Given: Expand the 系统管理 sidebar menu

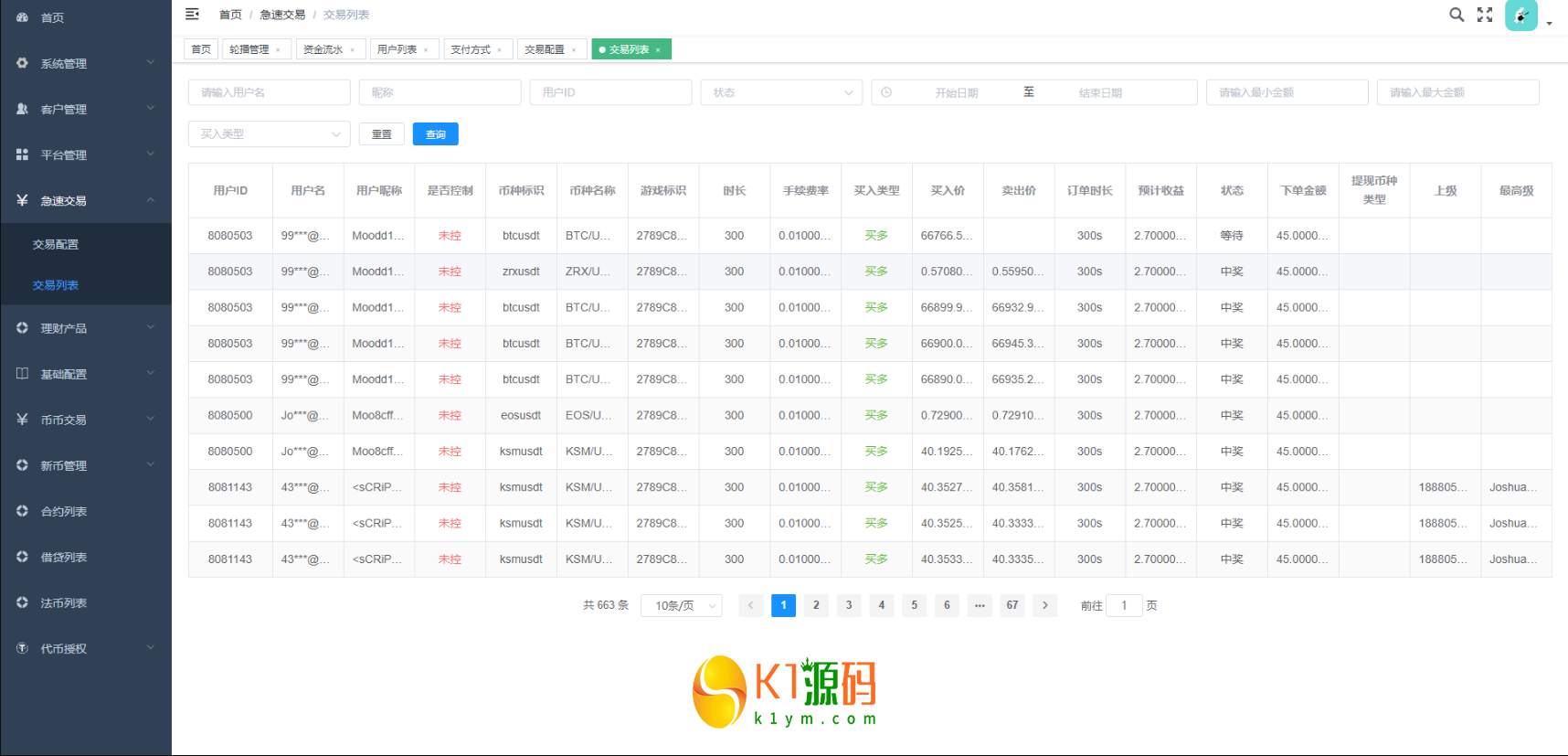Looking at the screenshot, I should (x=86, y=63).
